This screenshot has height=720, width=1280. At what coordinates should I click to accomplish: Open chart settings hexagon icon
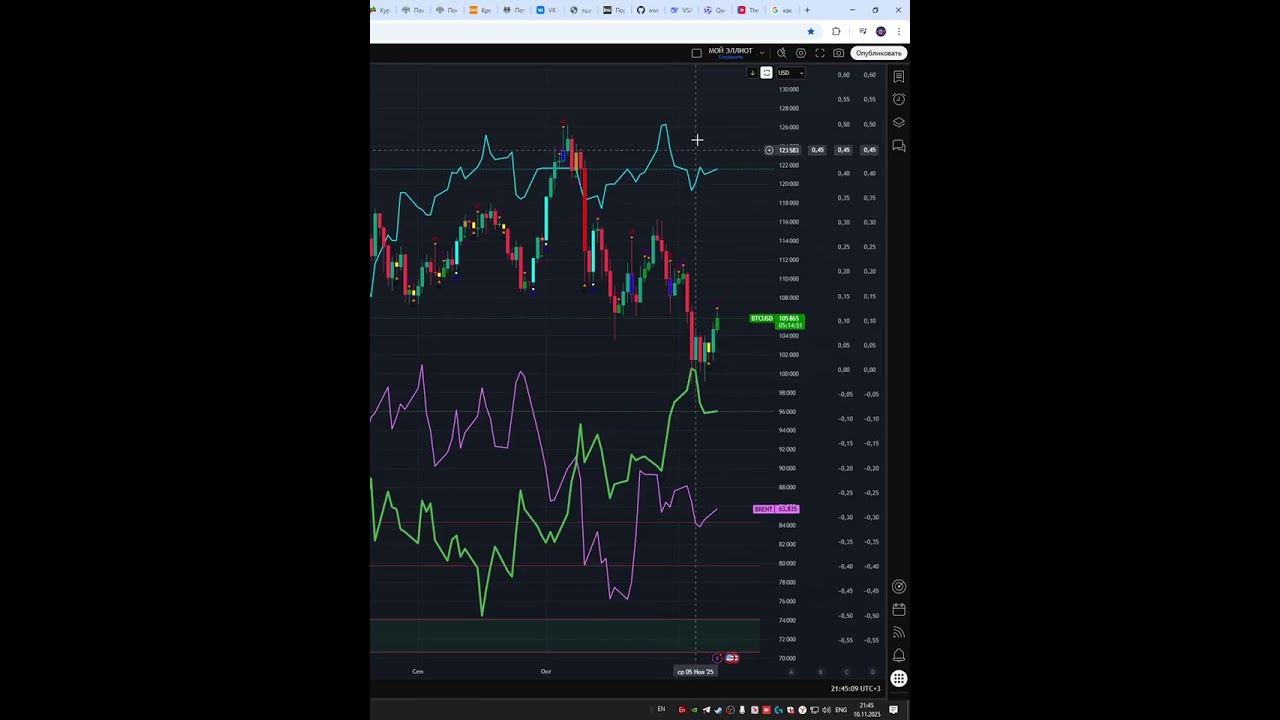click(801, 53)
